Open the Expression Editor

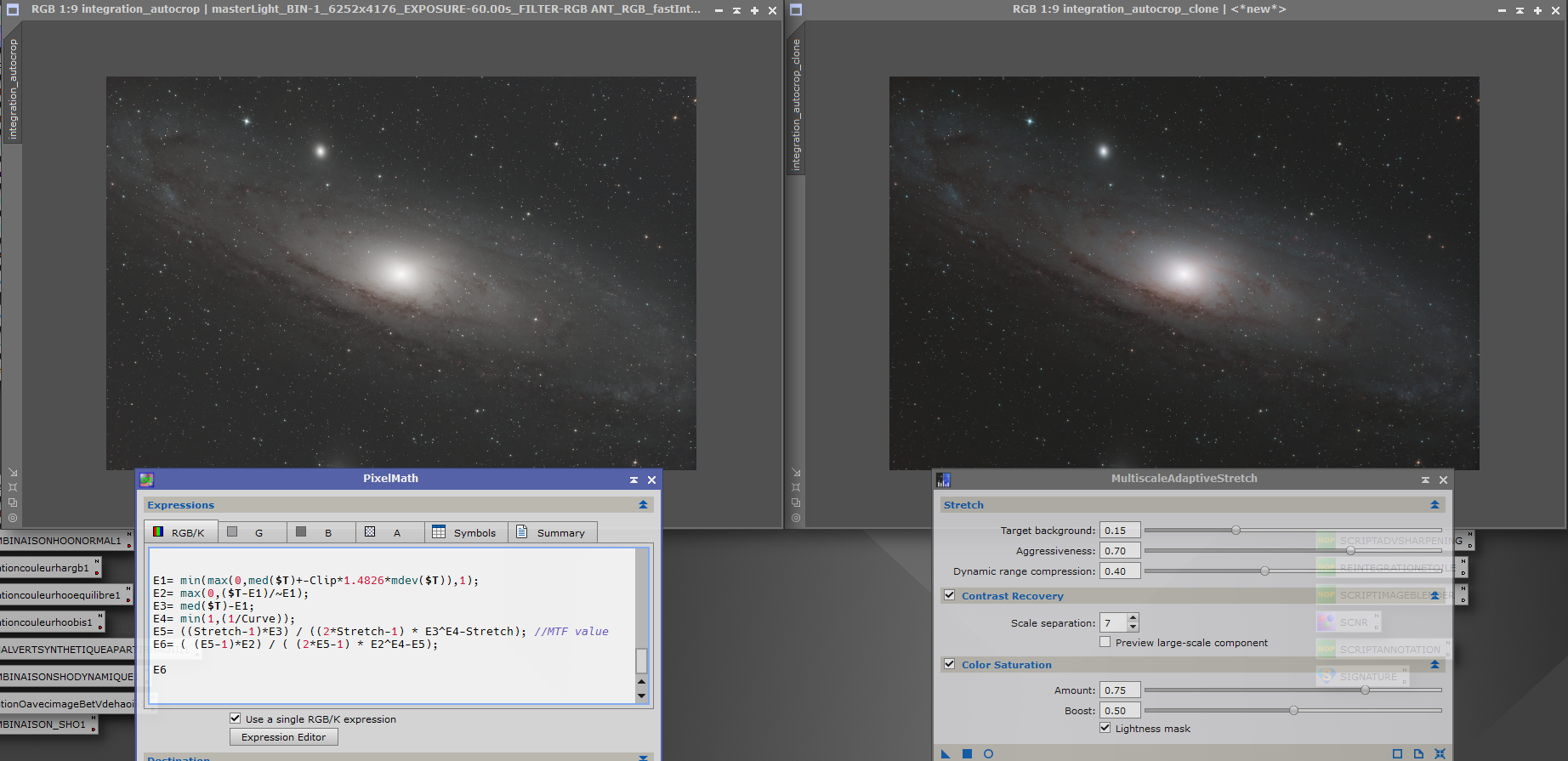point(283,737)
